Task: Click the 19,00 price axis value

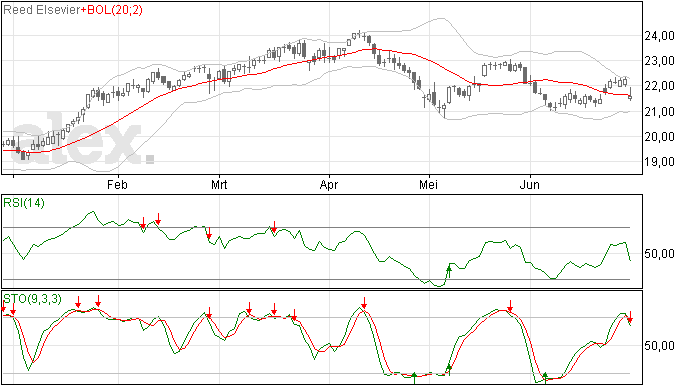Action: (x=659, y=162)
